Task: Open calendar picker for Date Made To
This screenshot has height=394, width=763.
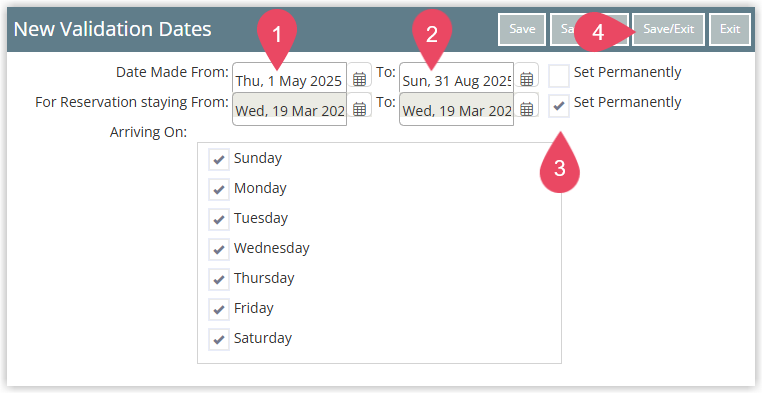Action: (527, 79)
